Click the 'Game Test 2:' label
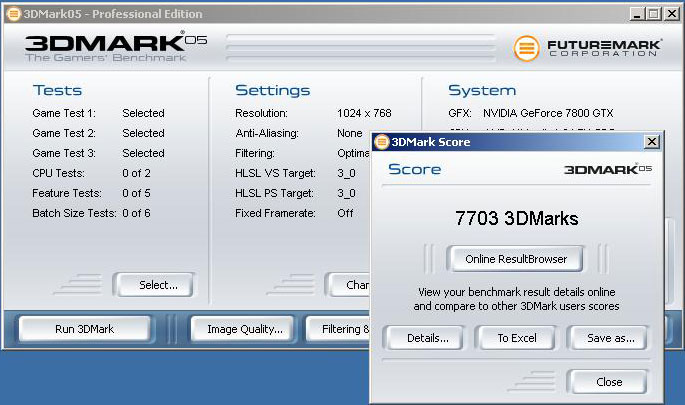Screen dimensions: 685x405 tap(64, 133)
